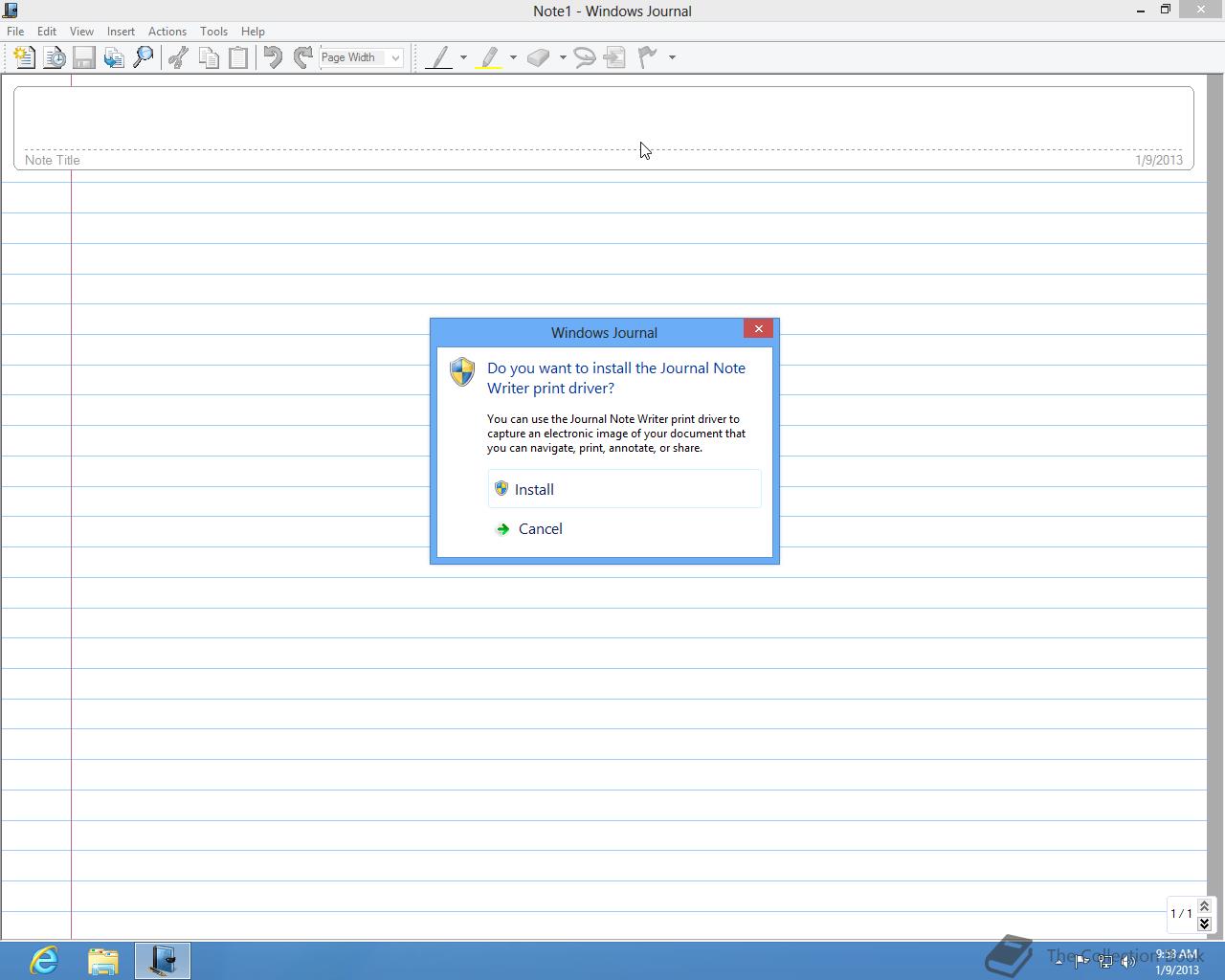Open the Action Center flag icon
1225x980 pixels.
click(1081, 962)
